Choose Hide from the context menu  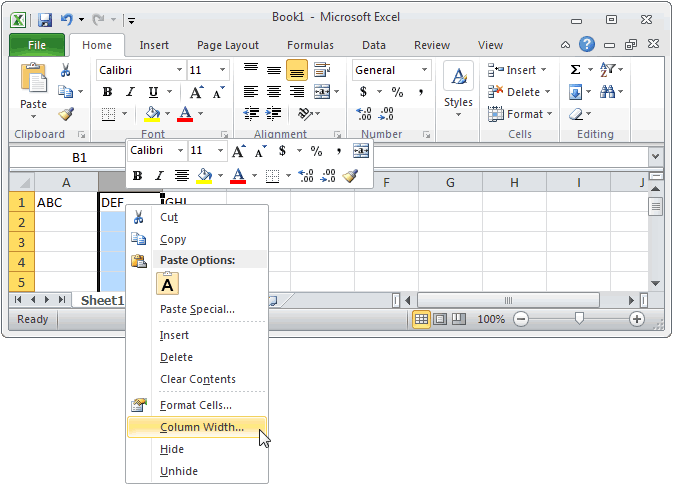point(197,449)
